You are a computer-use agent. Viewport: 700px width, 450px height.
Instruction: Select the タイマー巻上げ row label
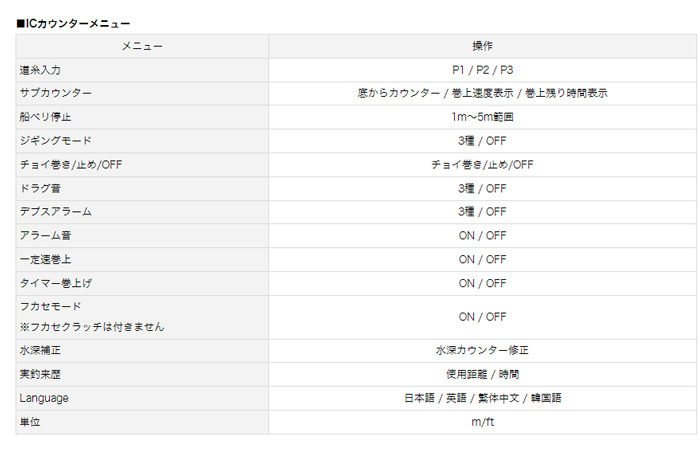coord(56,283)
